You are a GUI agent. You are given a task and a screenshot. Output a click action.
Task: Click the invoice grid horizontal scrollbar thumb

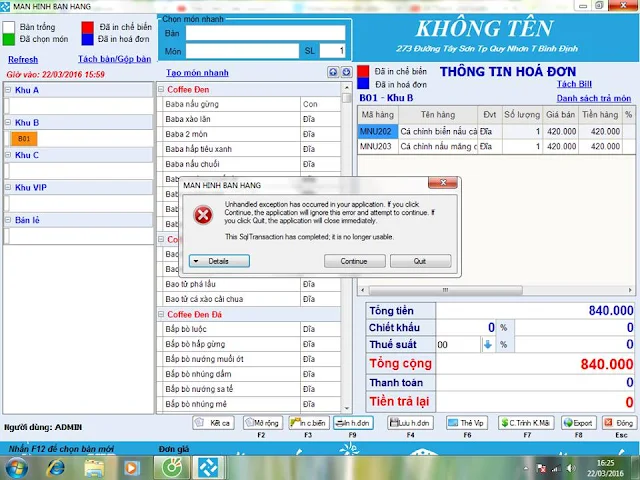pos(445,290)
